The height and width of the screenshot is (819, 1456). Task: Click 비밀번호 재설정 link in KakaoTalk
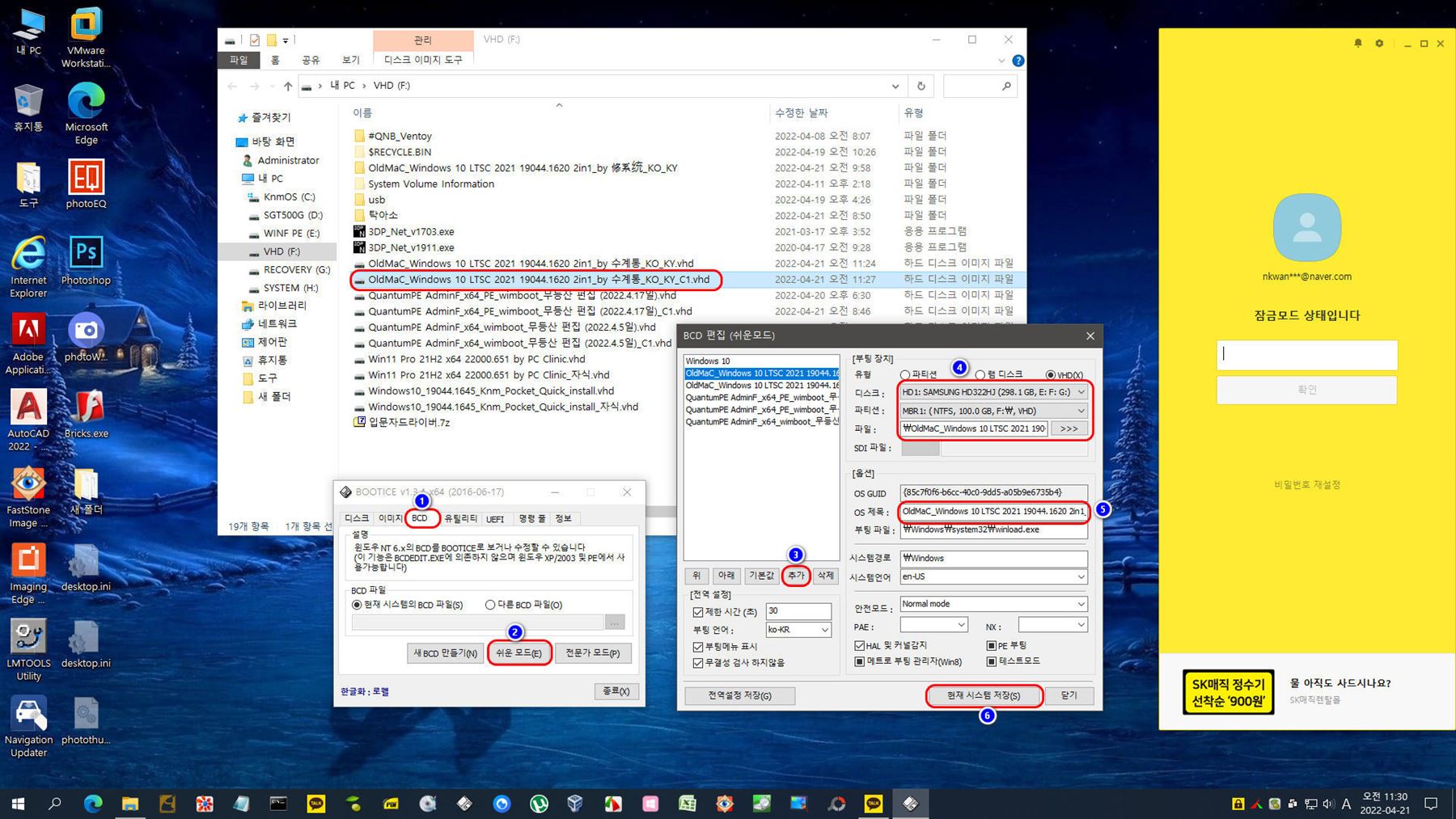[x=1307, y=485]
